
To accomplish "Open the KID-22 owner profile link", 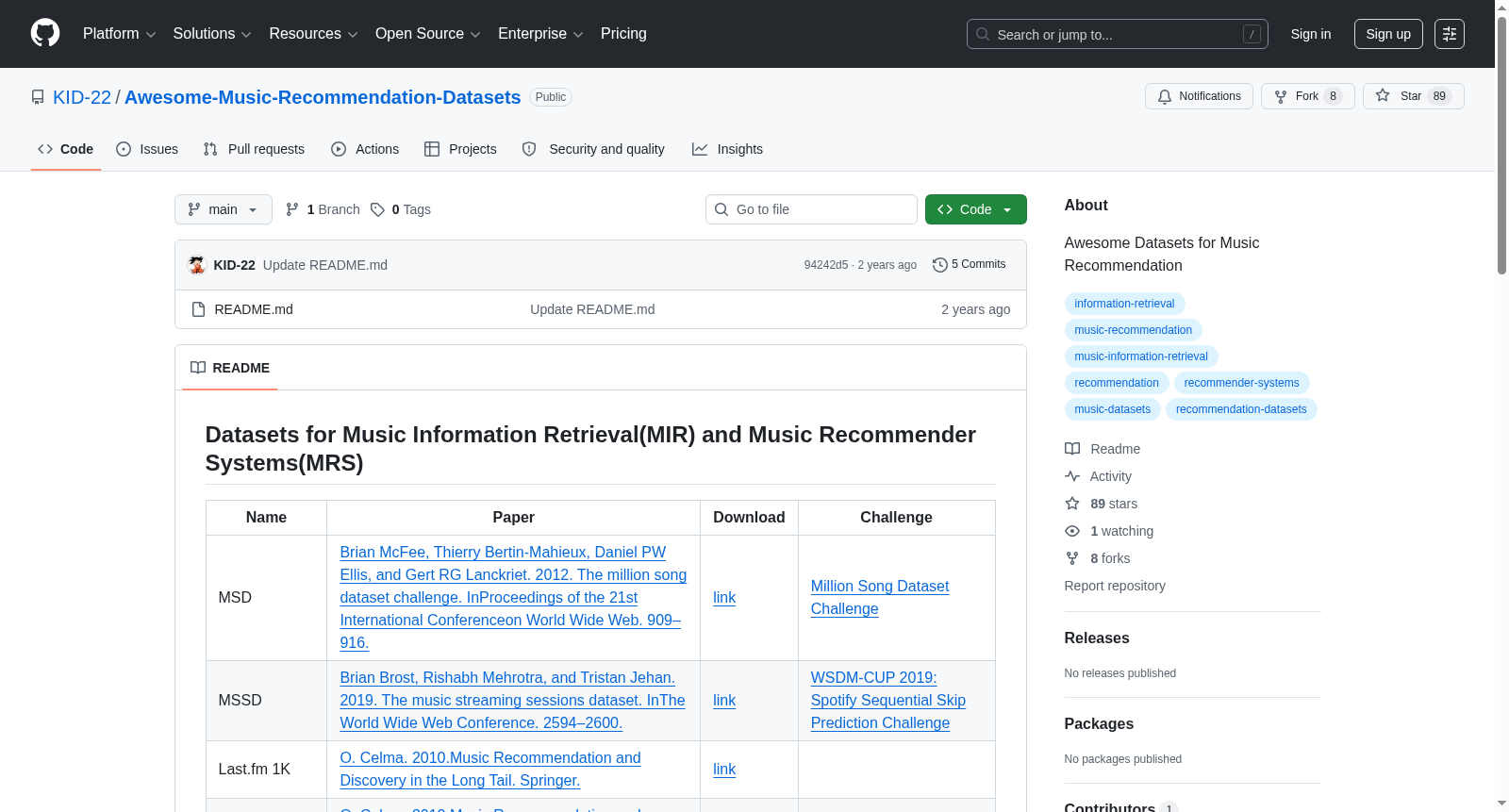I will (x=82, y=97).
